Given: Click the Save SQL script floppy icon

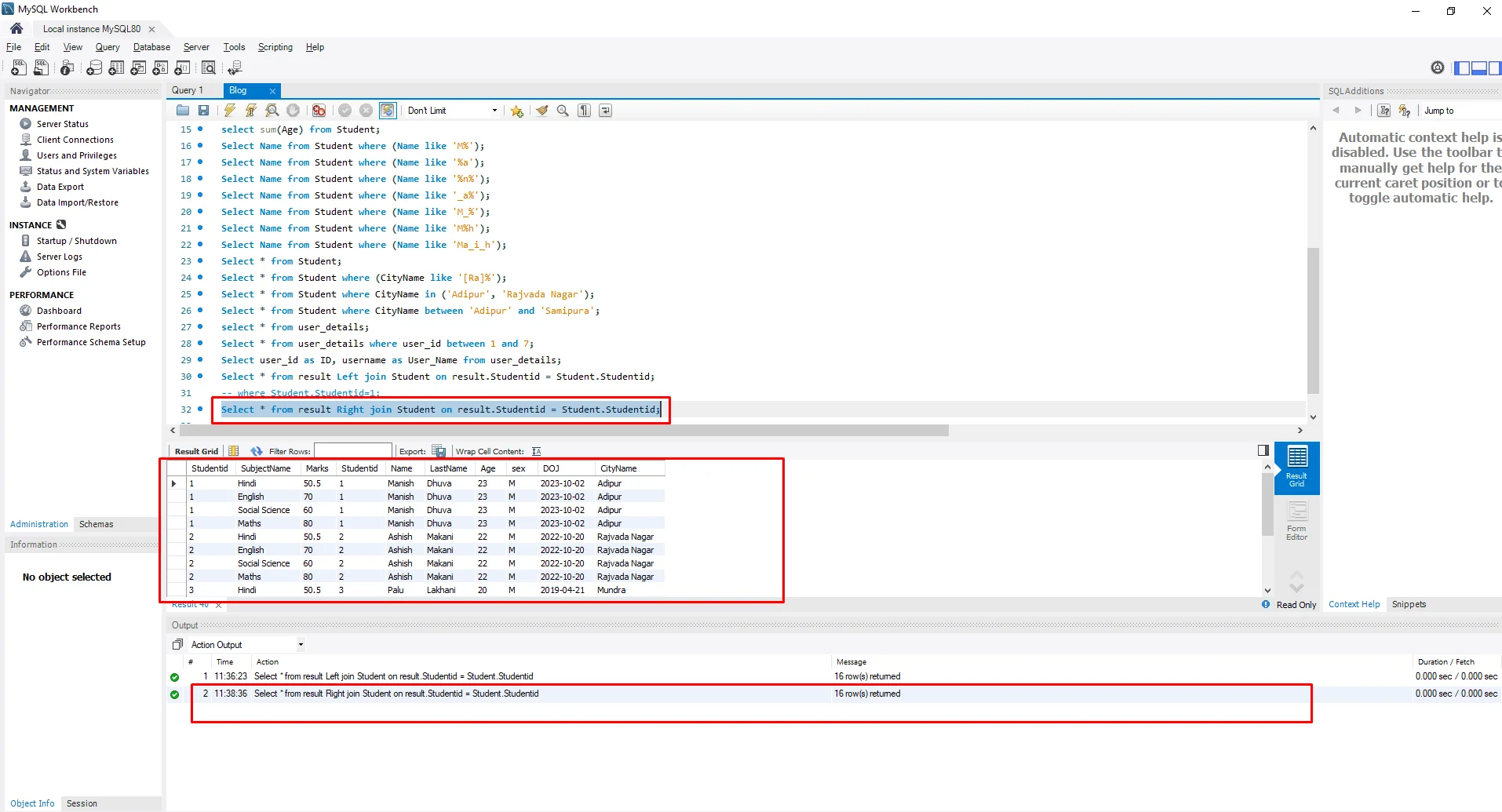Looking at the screenshot, I should (204, 111).
